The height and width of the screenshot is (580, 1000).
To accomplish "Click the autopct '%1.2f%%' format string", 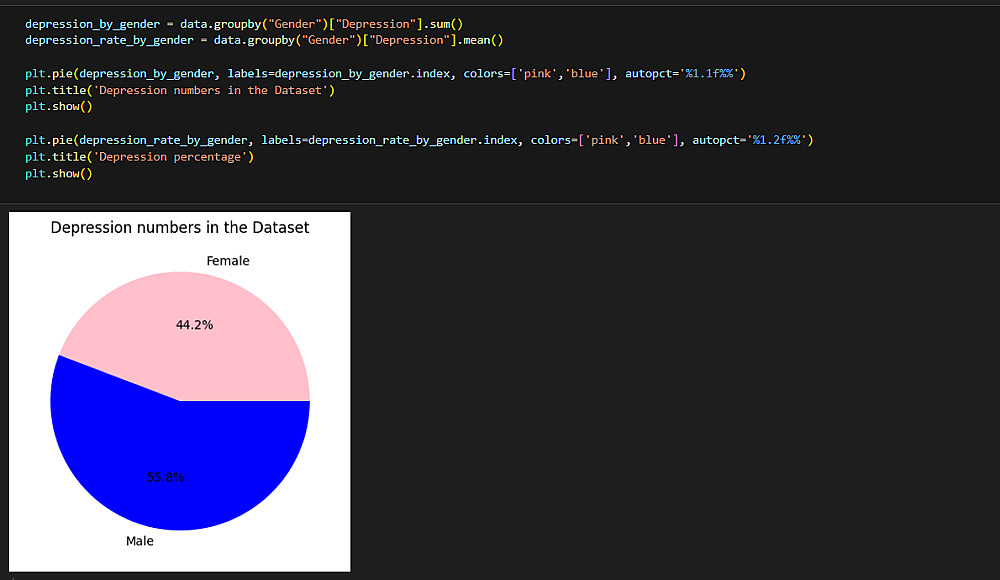I will (x=780, y=140).
